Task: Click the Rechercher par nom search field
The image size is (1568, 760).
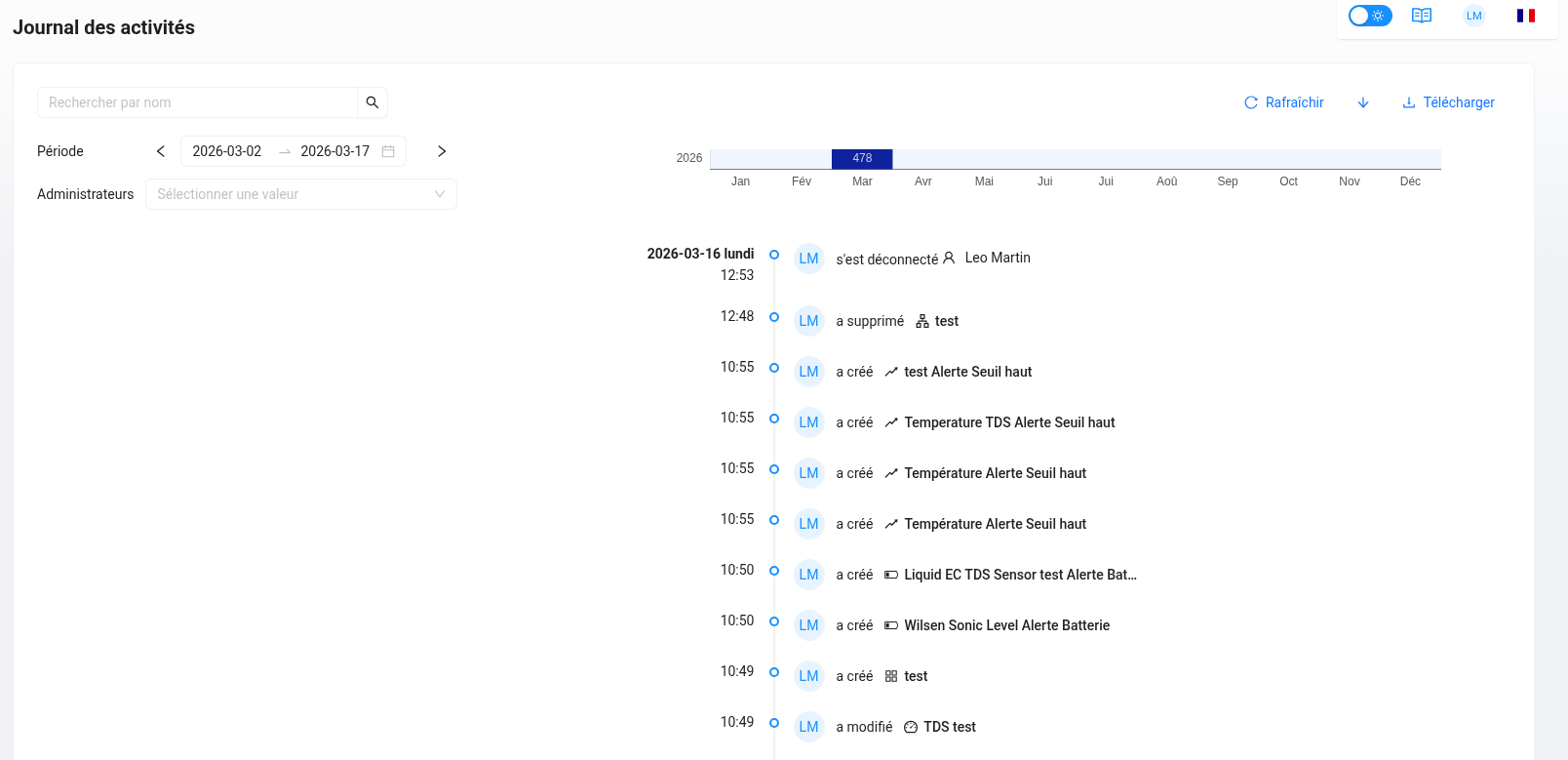Action: coord(198,102)
